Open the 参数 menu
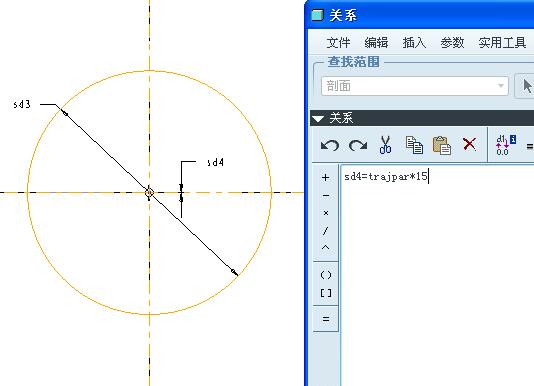This screenshot has width=534, height=386. click(x=452, y=43)
